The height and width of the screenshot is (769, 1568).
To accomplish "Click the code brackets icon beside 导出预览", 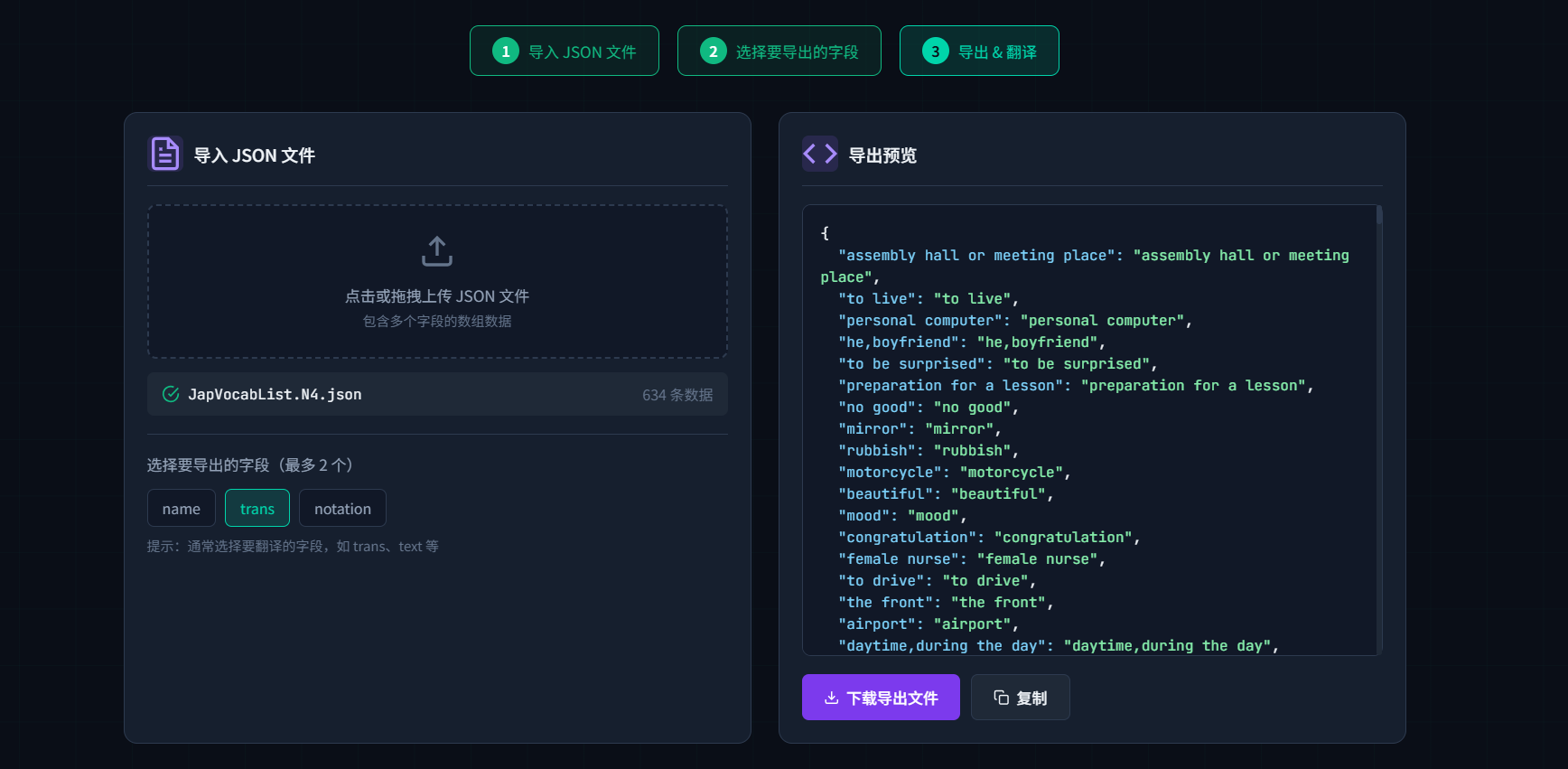I will [x=819, y=155].
